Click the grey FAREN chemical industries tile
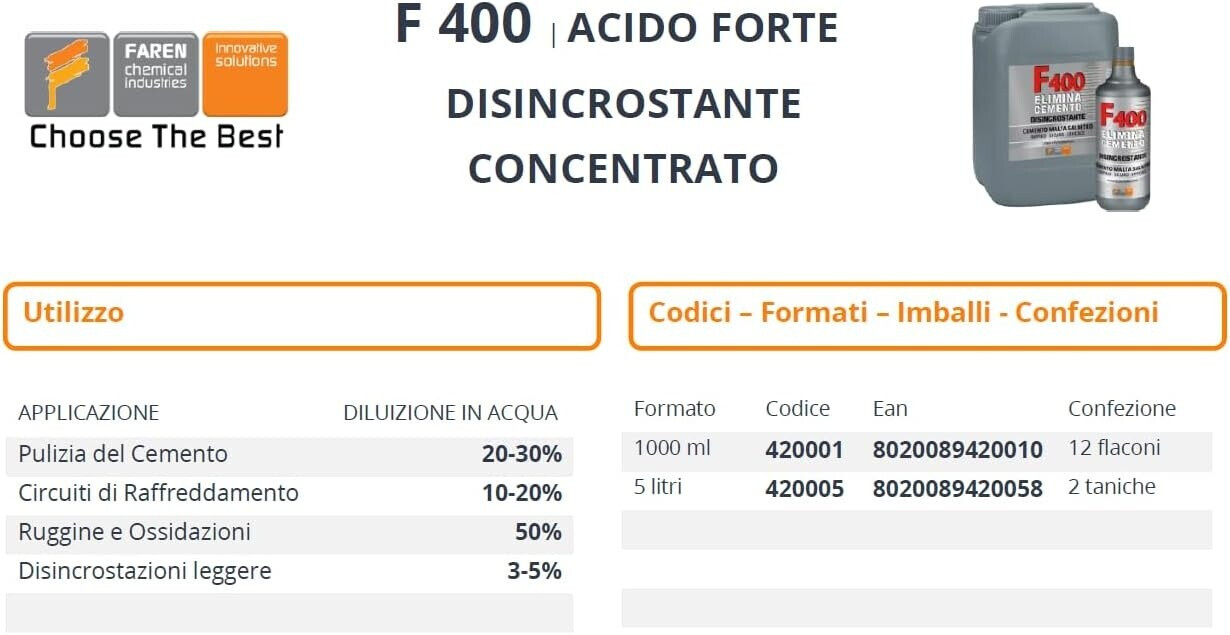 coord(155,74)
